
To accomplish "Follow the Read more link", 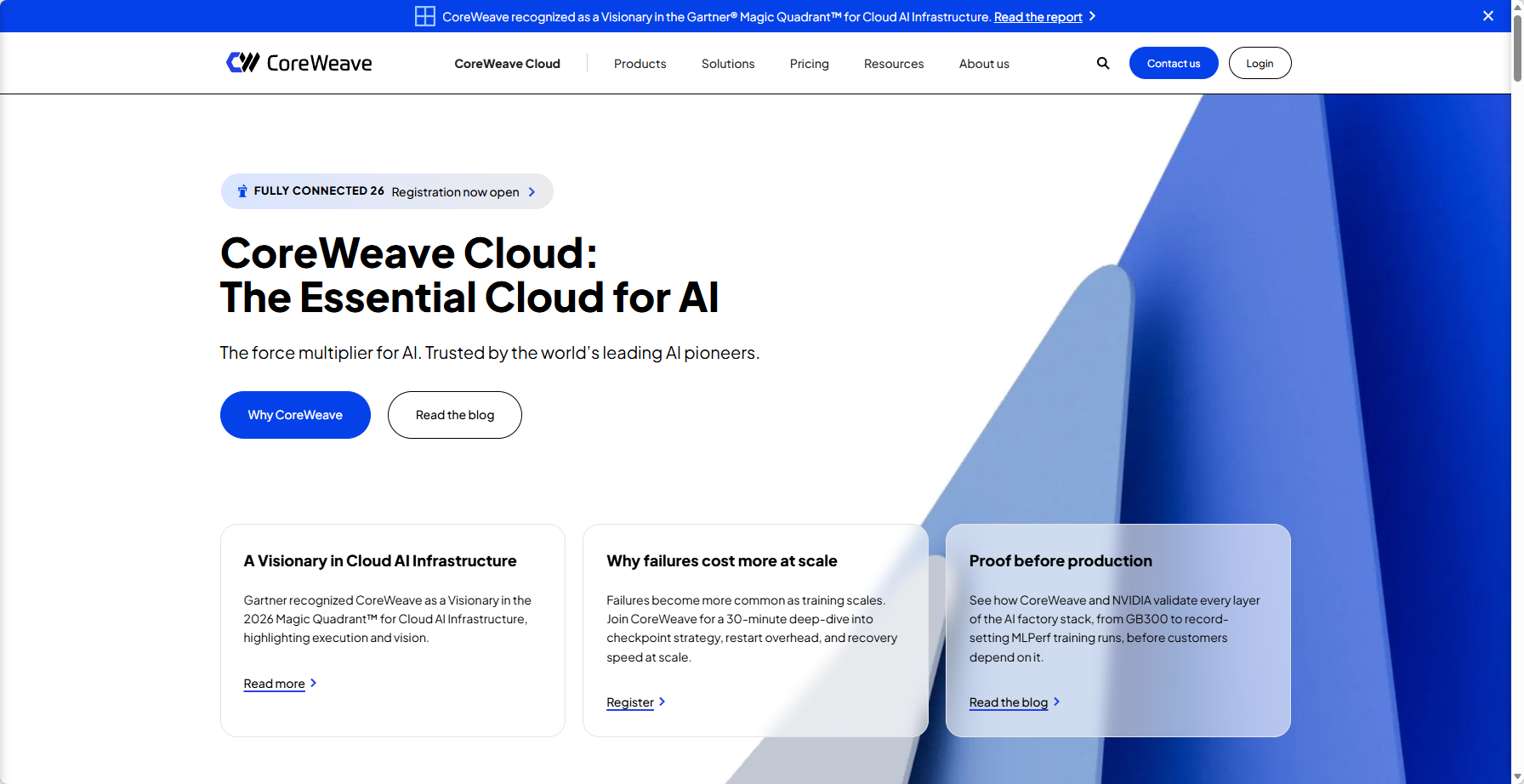I will tap(274, 684).
